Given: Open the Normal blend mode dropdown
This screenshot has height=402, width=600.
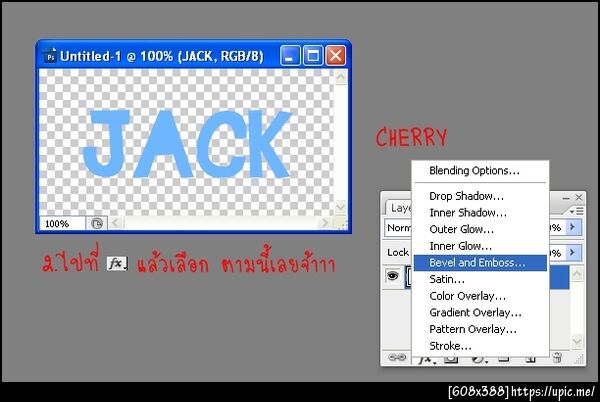Looking at the screenshot, I should tap(398, 228).
